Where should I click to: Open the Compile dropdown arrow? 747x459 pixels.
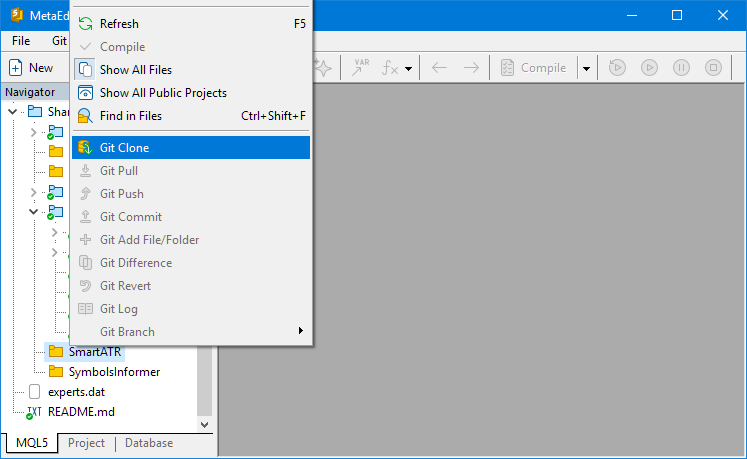[x=586, y=68]
